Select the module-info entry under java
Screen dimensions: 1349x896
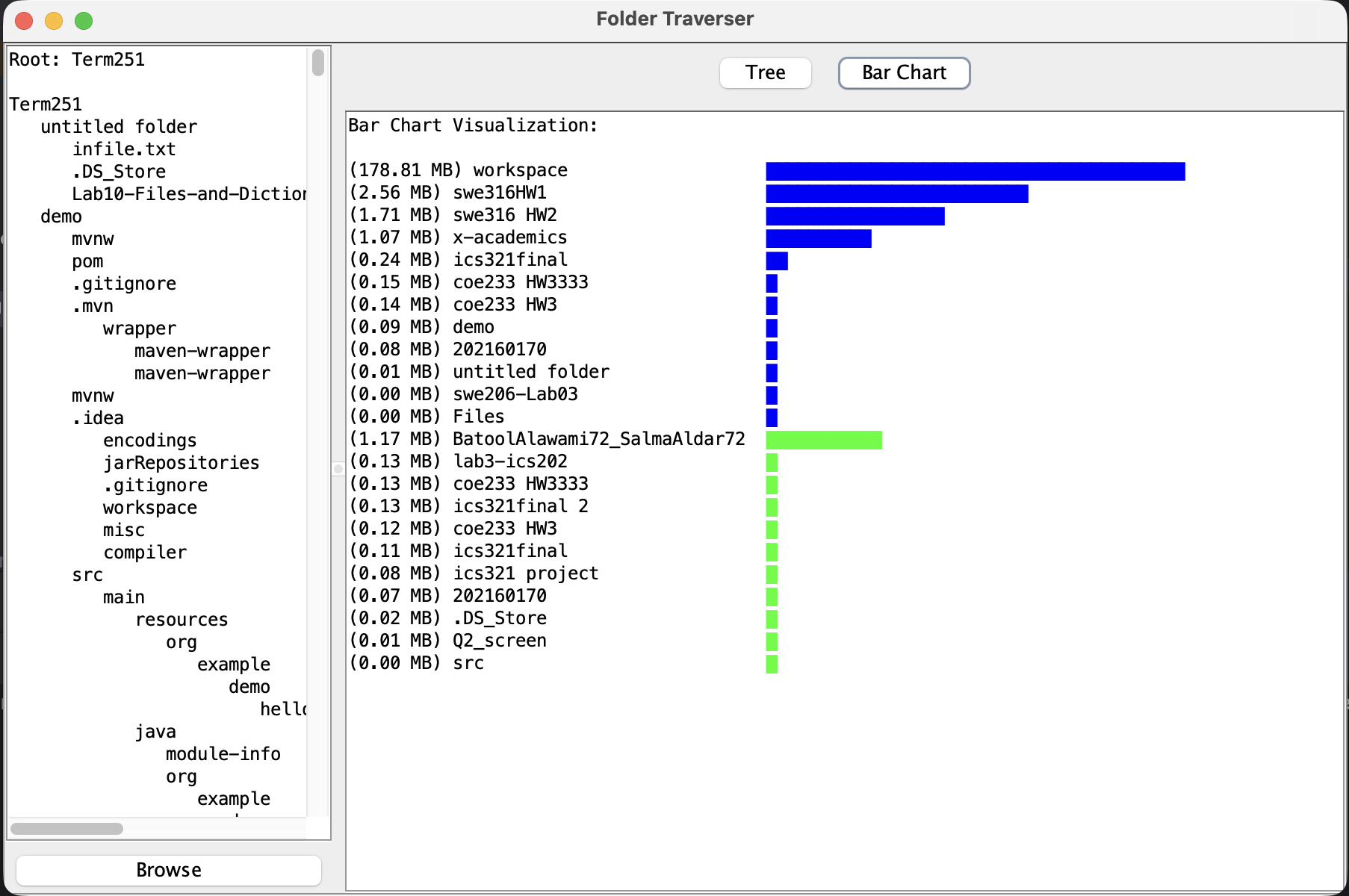(x=222, y=753)
